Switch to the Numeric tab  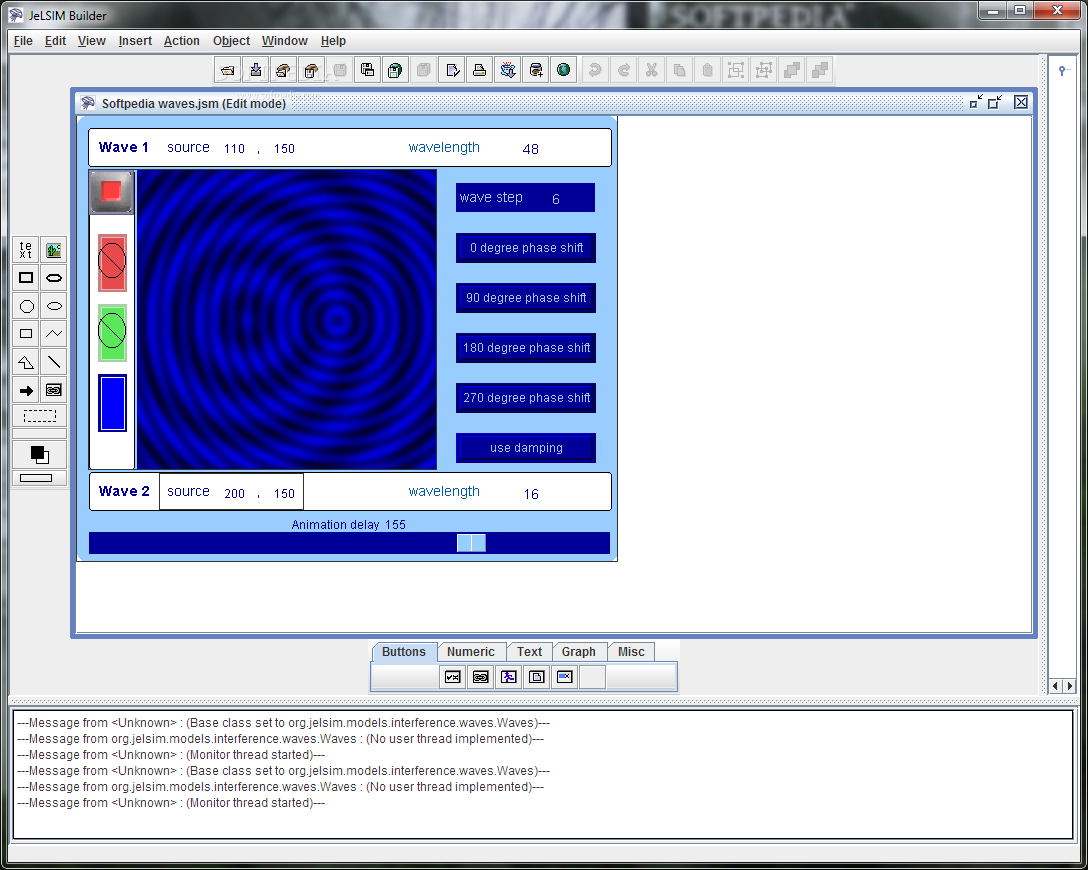tap(470, 651)
